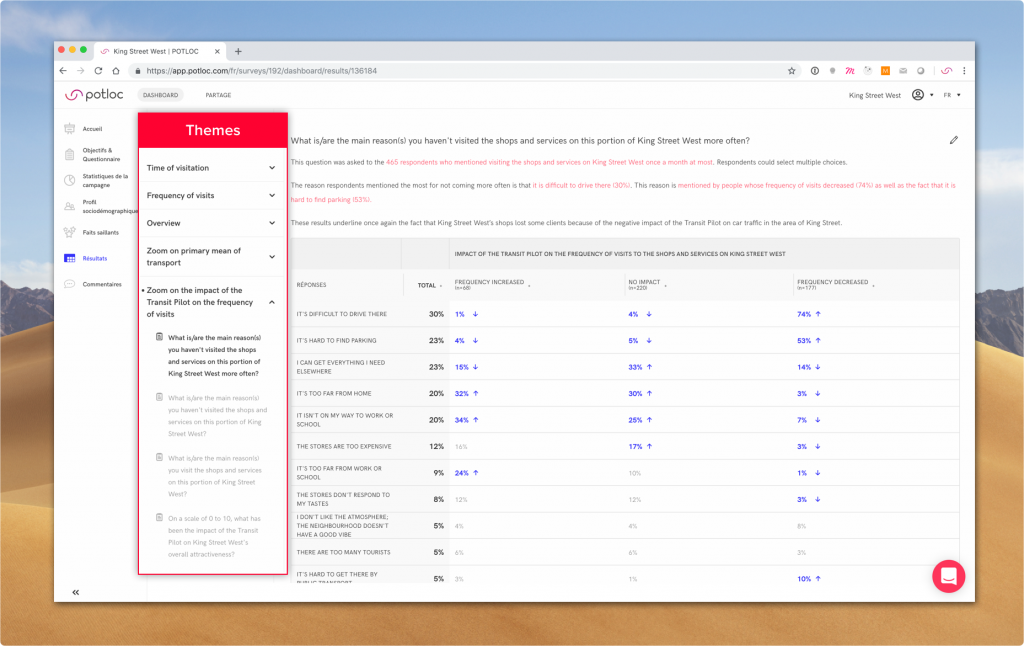
Task: Open the FR language dropdown
Action: coord(952,95)
